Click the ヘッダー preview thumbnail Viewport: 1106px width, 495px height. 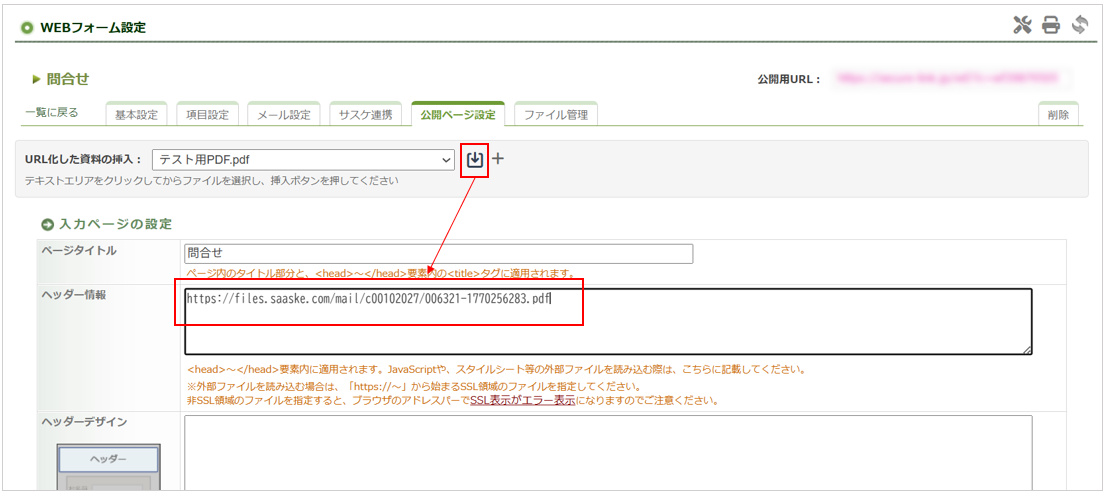[x=108, y=458]
